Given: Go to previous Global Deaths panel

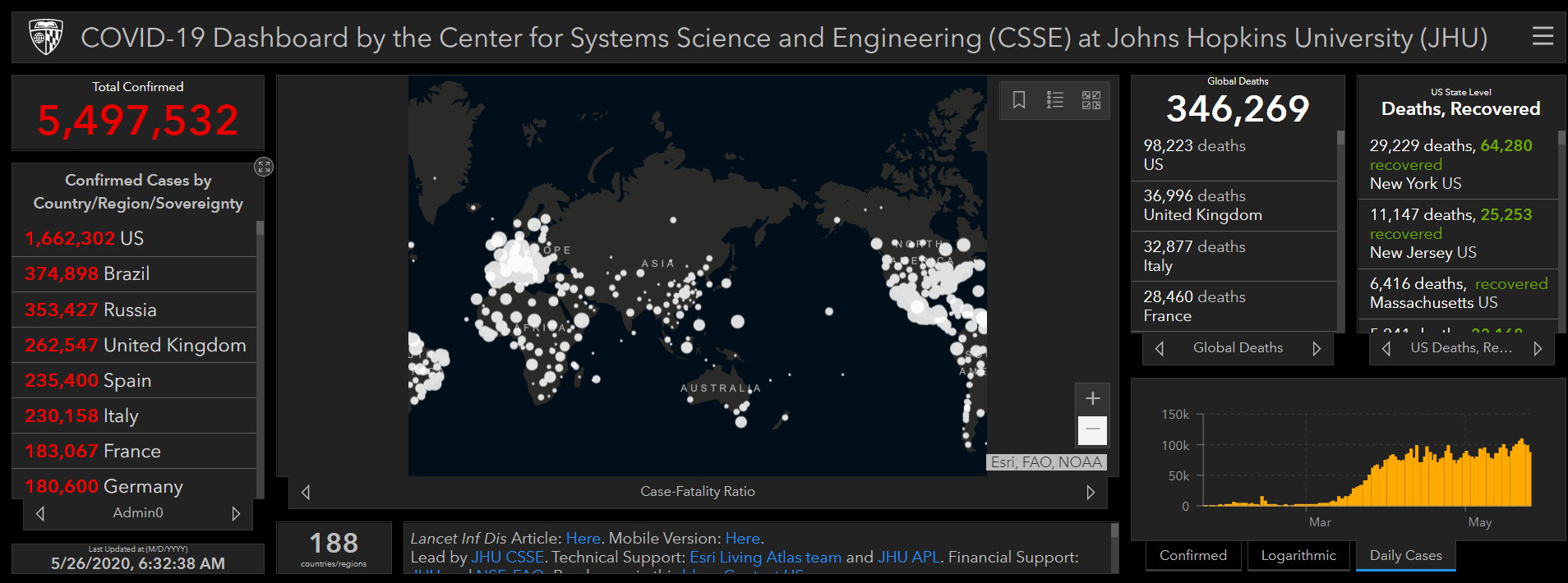Looking at the screenshot, I should [1160, 348].
